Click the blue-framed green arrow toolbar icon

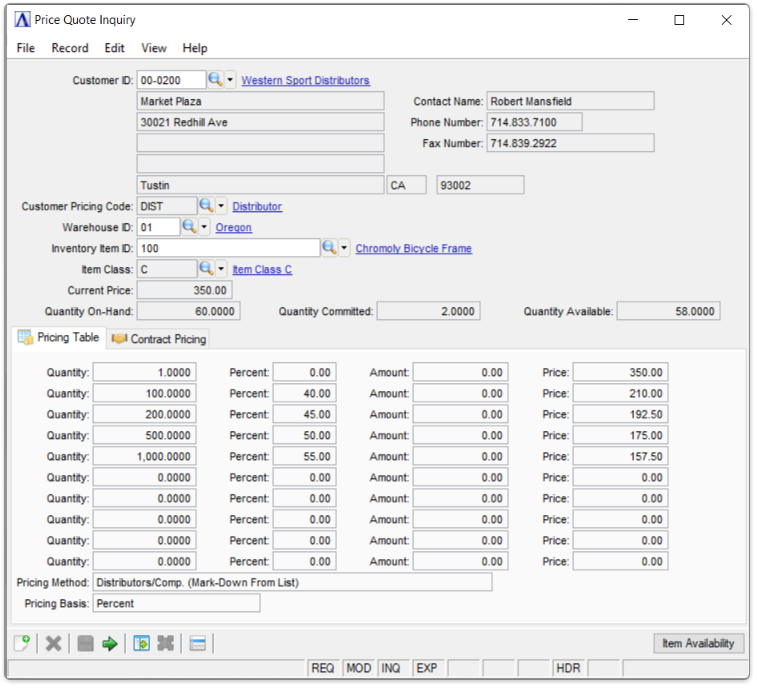point(141,643)
